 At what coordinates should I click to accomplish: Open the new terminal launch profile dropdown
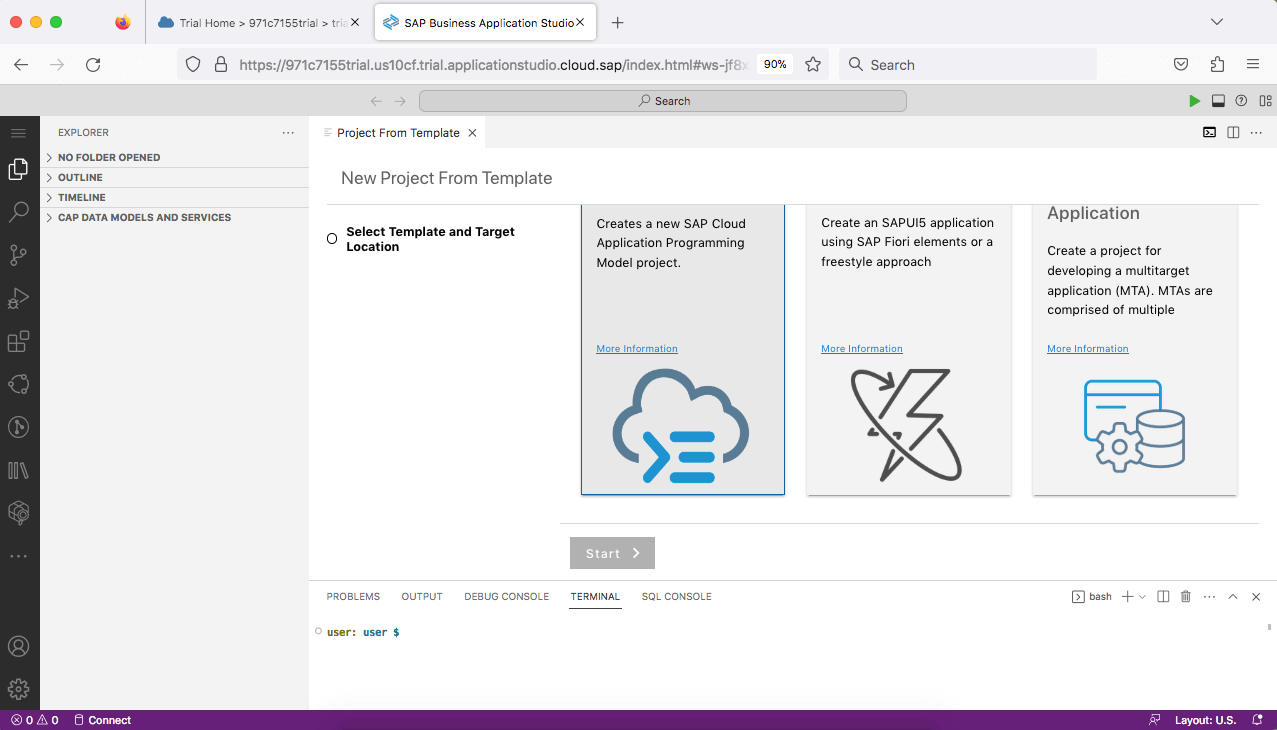pos(1142,597)
